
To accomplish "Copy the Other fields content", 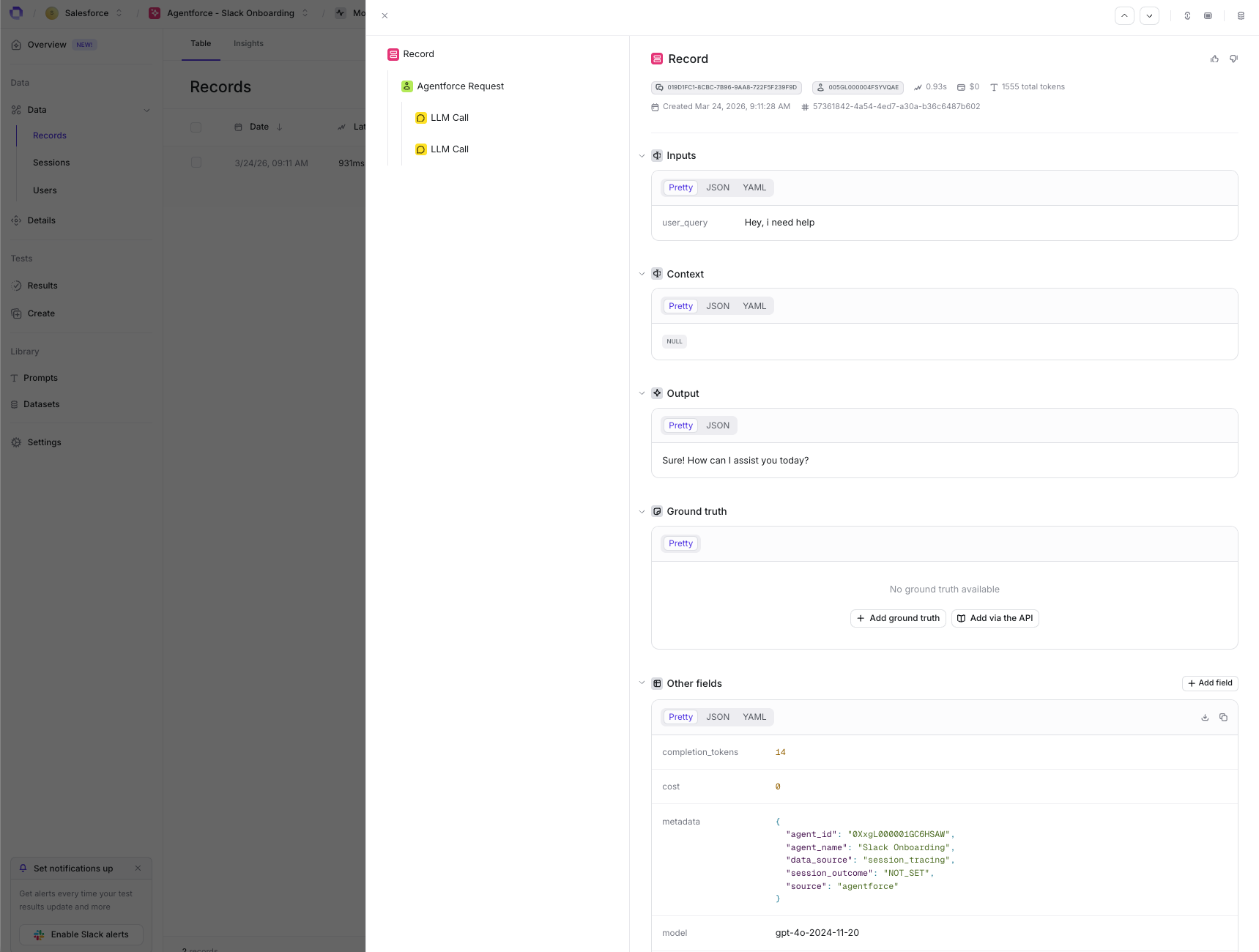I will [x=1223, y=717].
